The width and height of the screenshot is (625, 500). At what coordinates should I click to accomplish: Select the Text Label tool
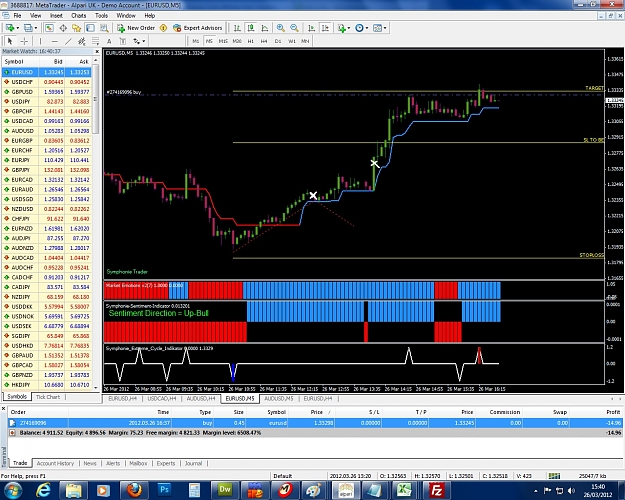click(123, 41)
